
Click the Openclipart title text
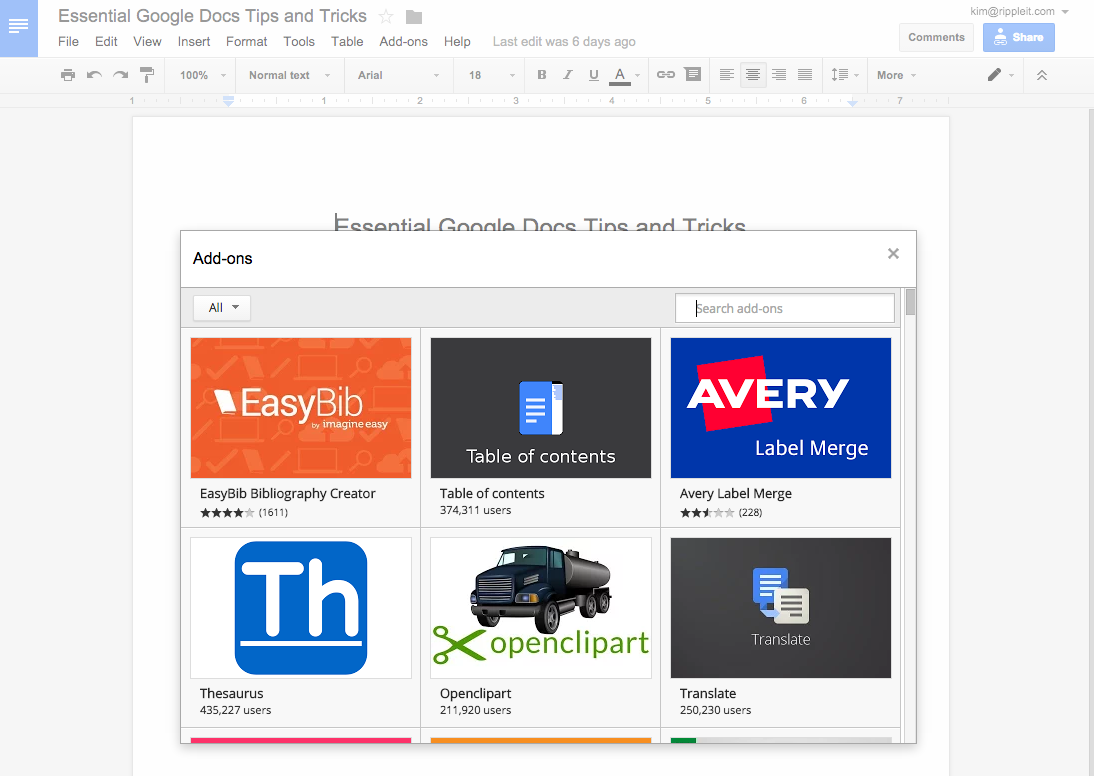[475, 694]
